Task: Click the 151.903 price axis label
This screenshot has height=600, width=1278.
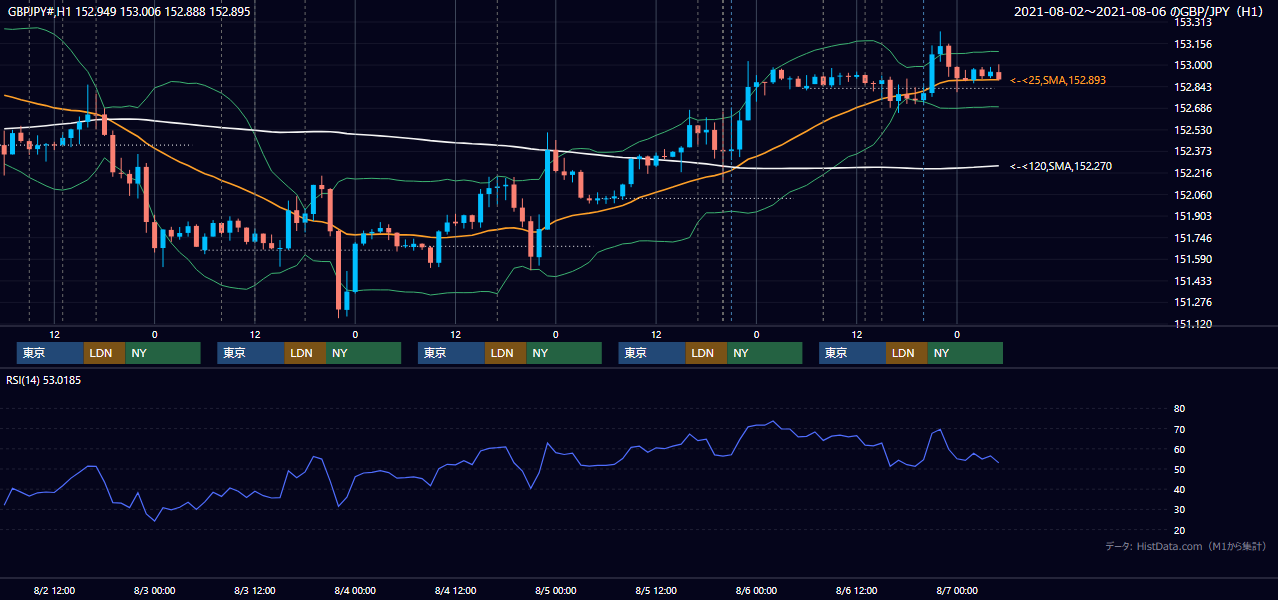Action: [1192, 216]
